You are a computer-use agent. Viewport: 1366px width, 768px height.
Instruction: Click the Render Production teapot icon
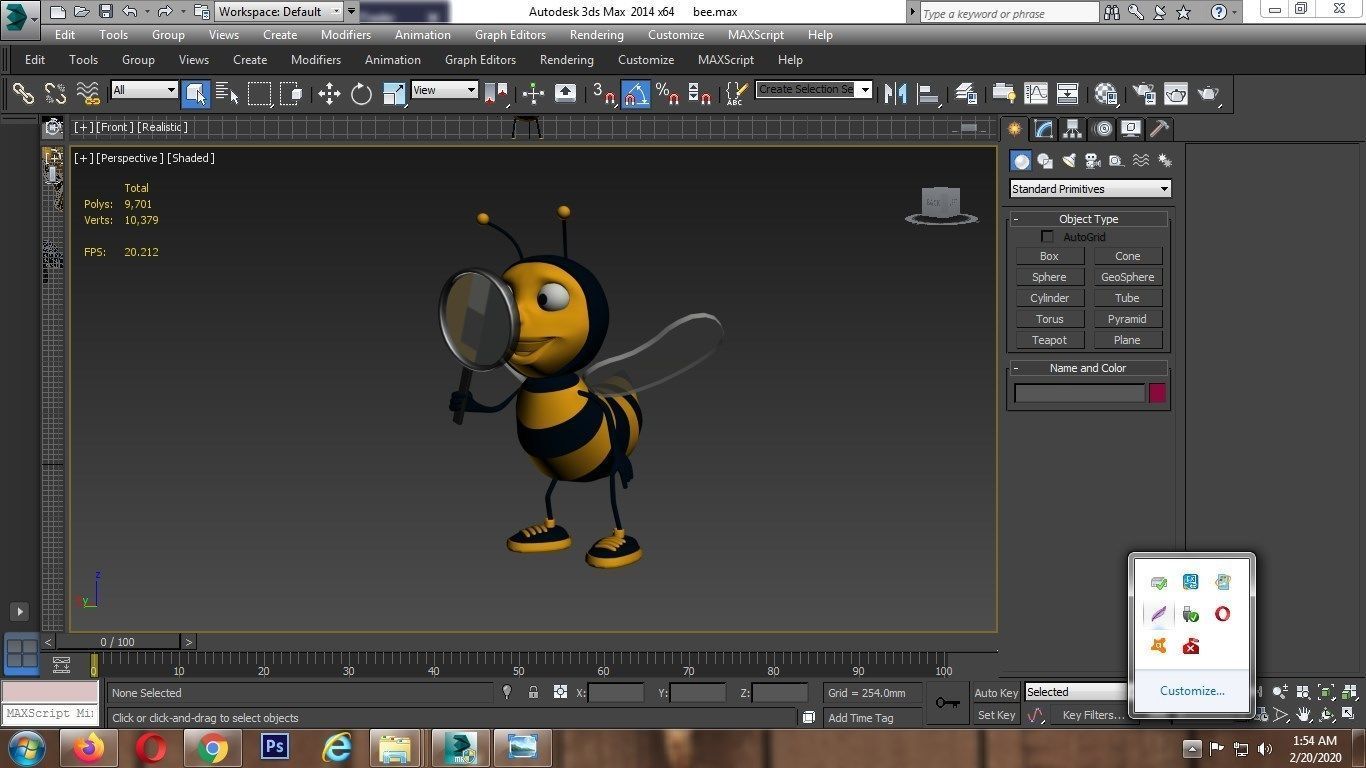point(1208,94)
